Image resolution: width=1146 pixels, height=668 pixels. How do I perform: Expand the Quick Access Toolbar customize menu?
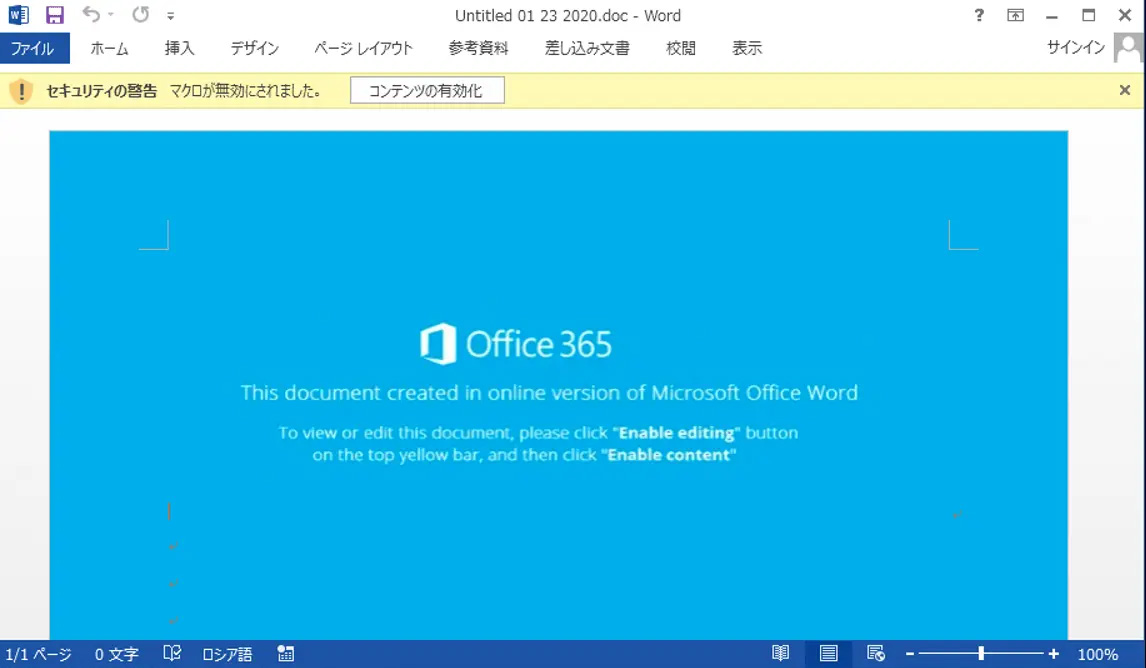coord(170,15)
